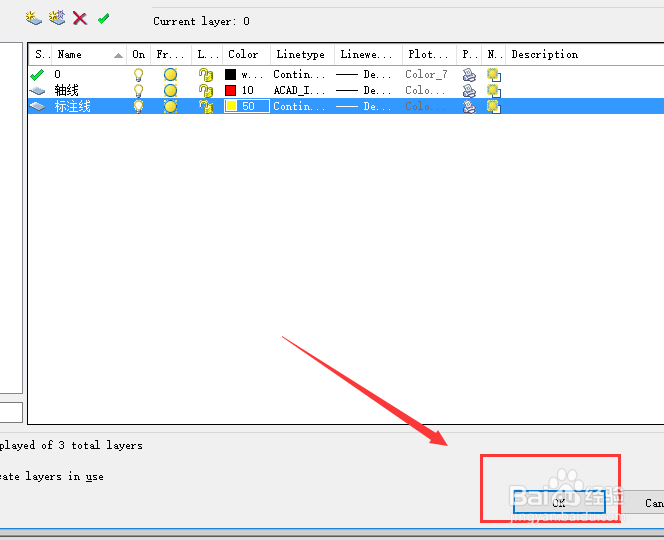This screenshot has height=540, width=664.
Task: Toggle freeze sun icon for layer 轴线
Action: [170, 91]
